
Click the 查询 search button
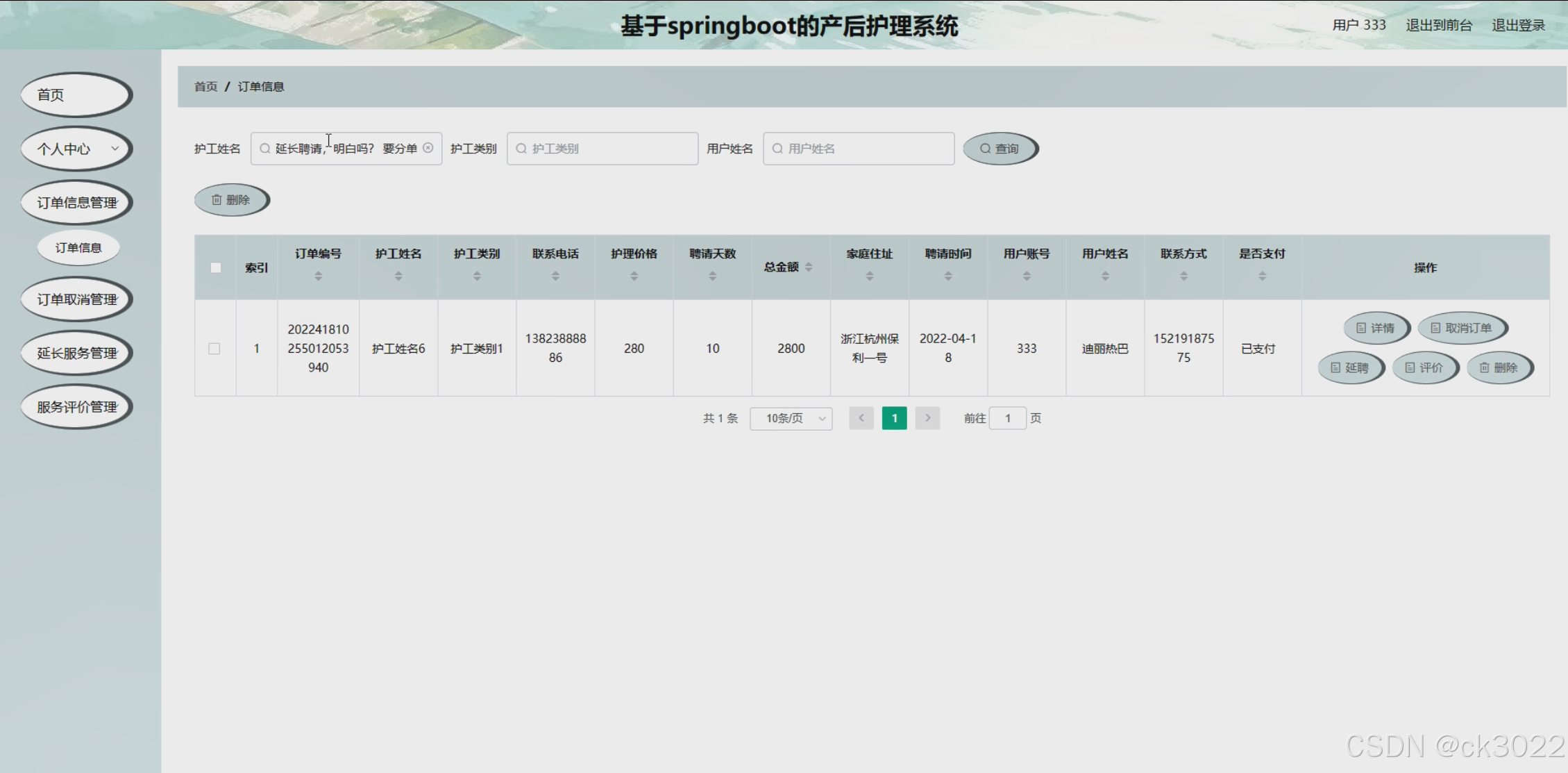click(x=1000, y=149)
